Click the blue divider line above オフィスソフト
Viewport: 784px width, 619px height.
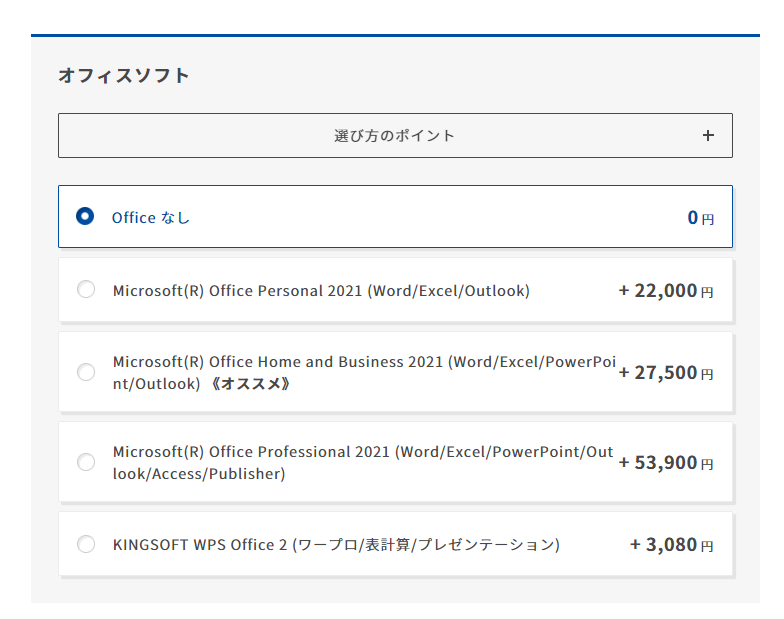[x=395, y=36]
